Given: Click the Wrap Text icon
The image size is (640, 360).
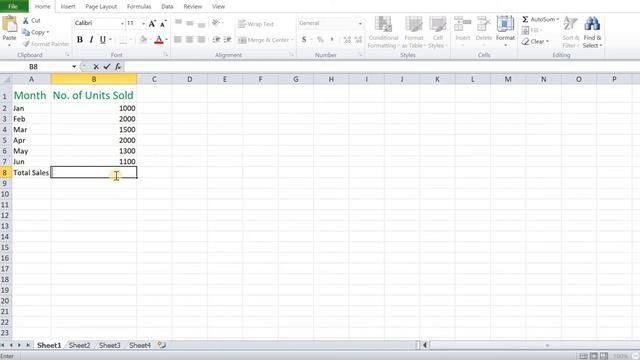Looking at the screenshot, I should [x=242, y=24].
